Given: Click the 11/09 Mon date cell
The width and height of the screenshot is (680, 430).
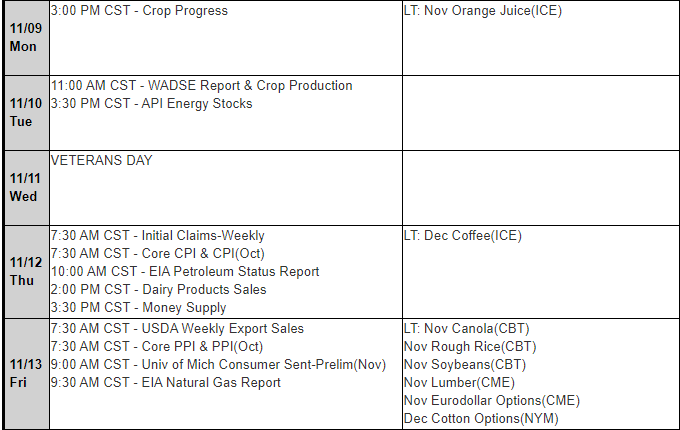Looking at the screenshot, I should point(23,37).
